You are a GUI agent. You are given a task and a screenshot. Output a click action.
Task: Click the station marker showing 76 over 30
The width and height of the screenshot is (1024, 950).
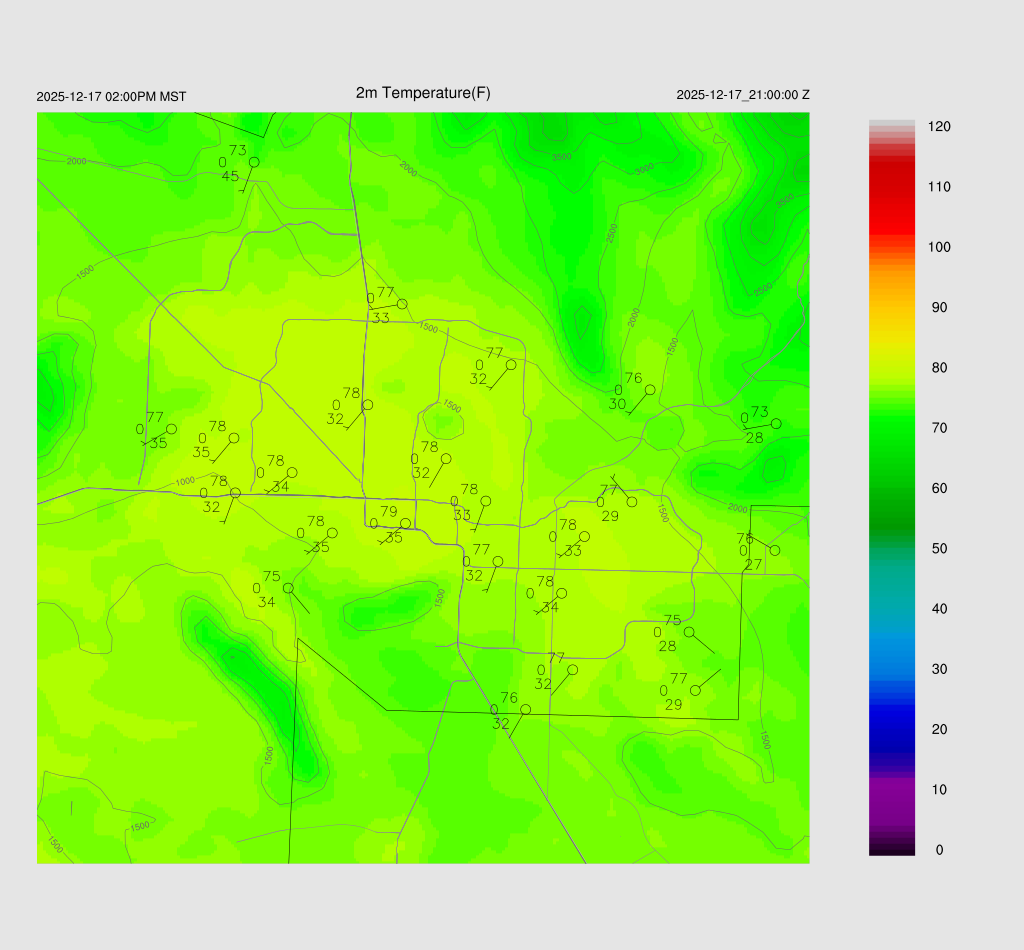[x=649, y=390]
